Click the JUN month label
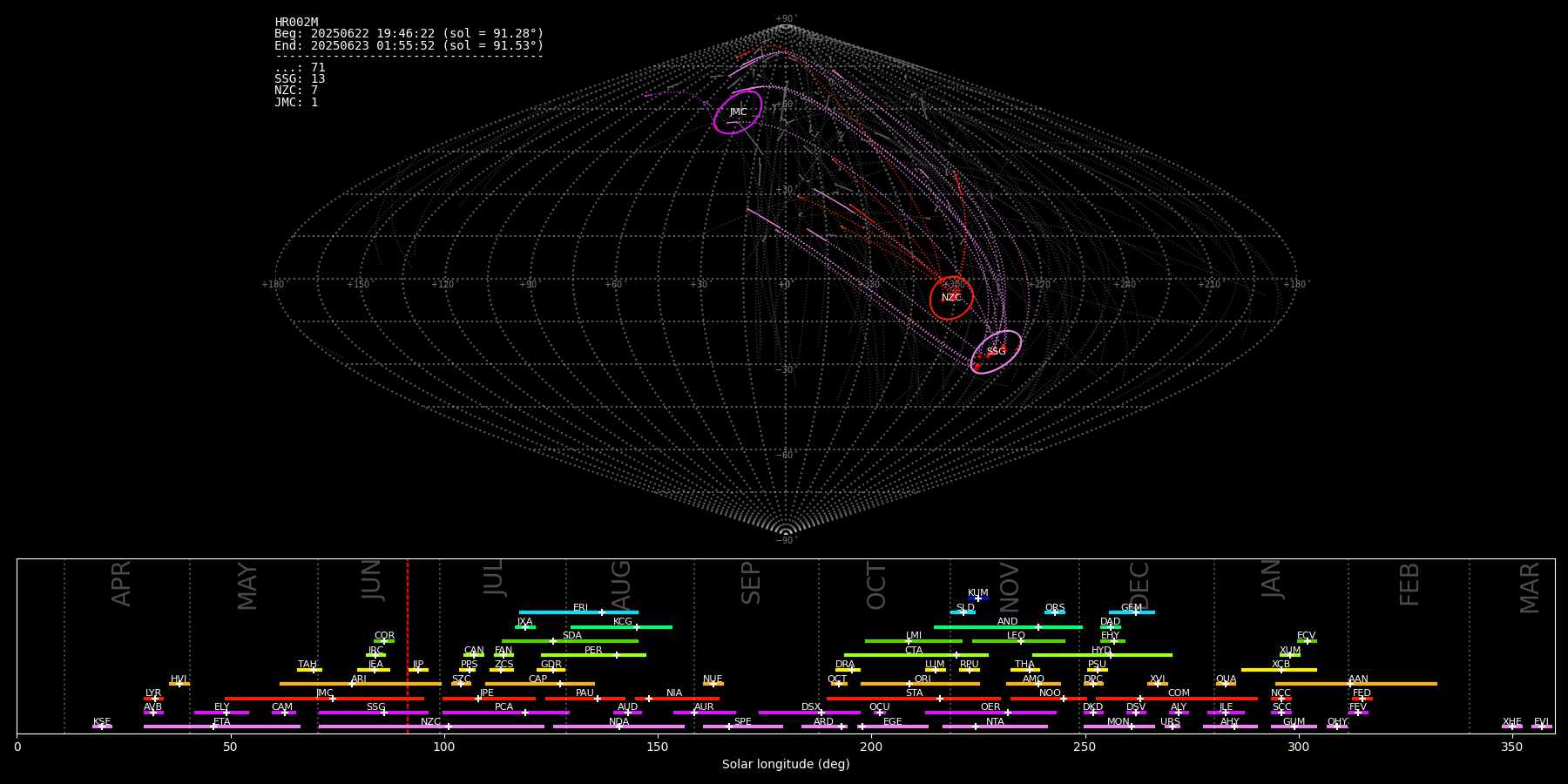Viewport: 1568px width, 784px height. [371, 580]
